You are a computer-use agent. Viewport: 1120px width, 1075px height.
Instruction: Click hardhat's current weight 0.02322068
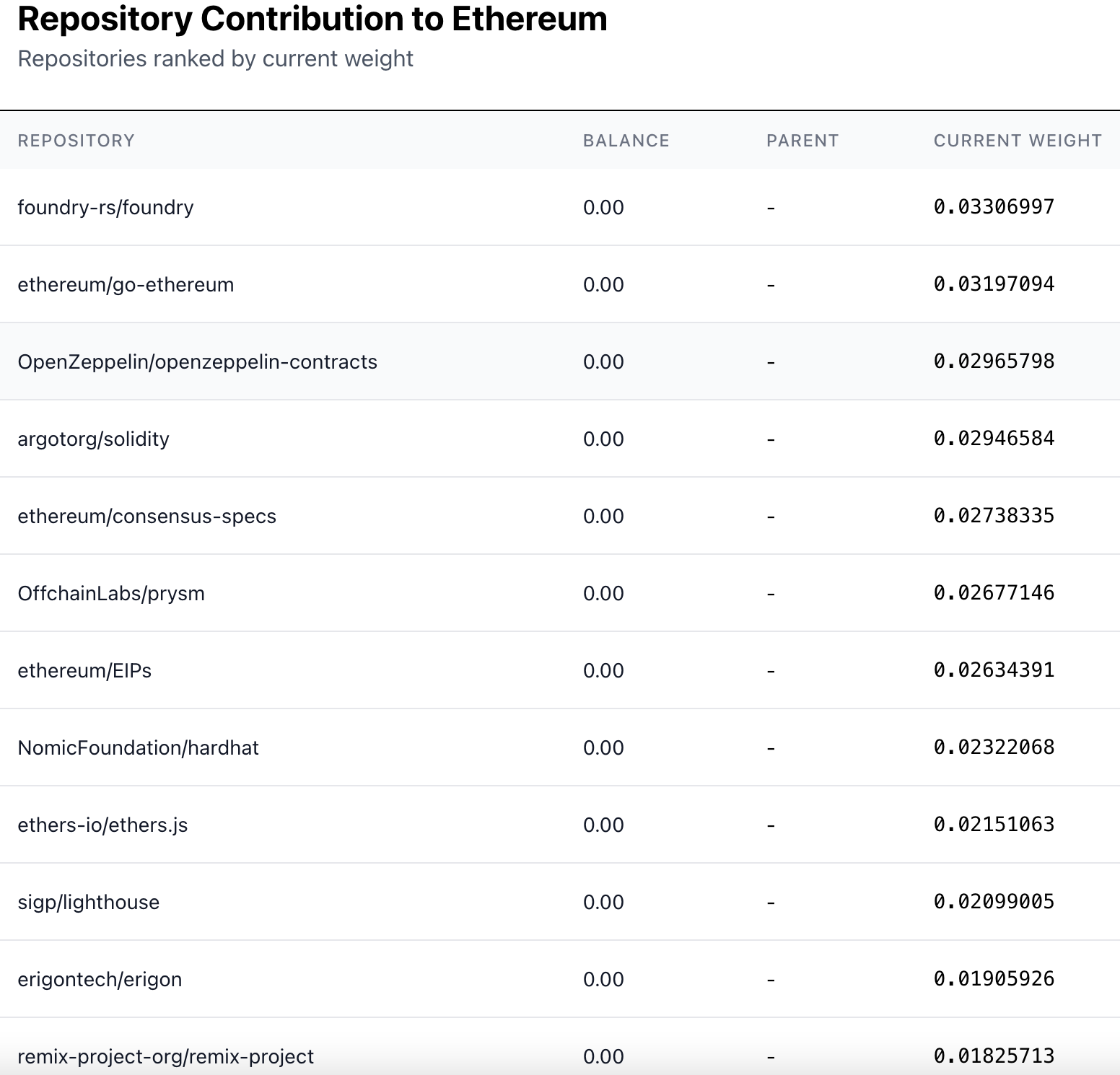(994, 747)
